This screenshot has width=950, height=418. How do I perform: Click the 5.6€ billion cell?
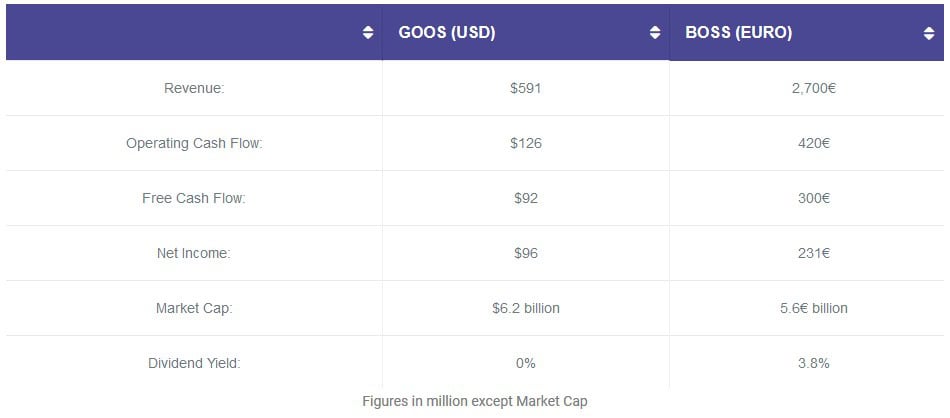tap(813, 308)
